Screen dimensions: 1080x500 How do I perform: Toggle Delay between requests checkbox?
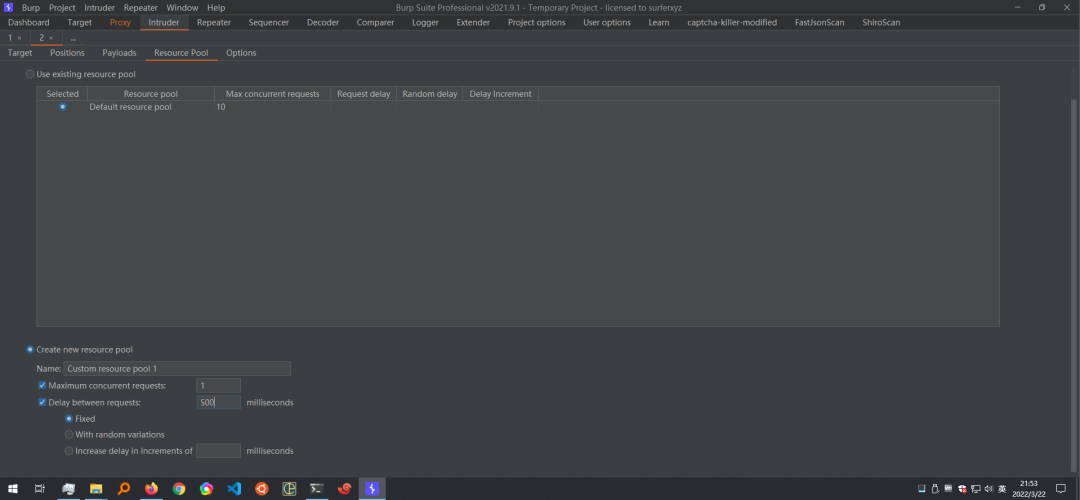pyautogui.click(x=42, y=402)
